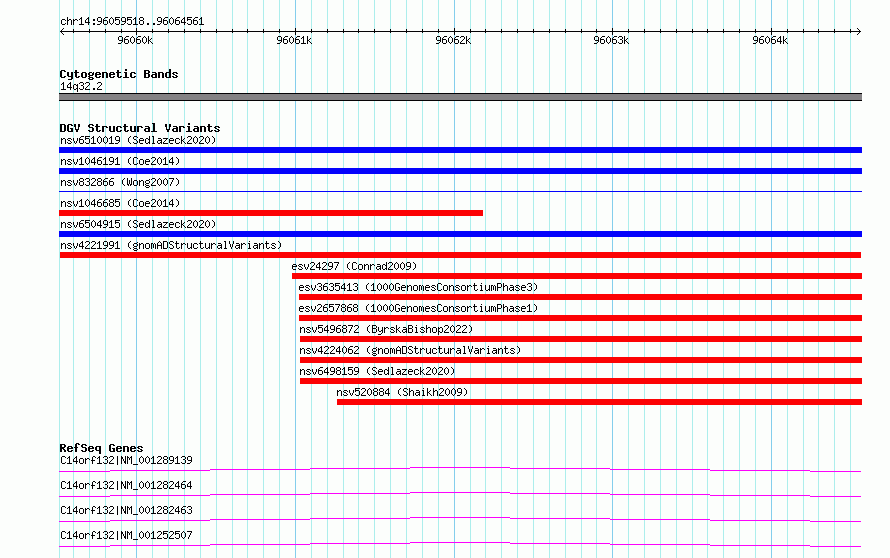This screenshot has width=890, height=558.
Task: Click the 96062k ruler tick label
Action: coord(453,40)
